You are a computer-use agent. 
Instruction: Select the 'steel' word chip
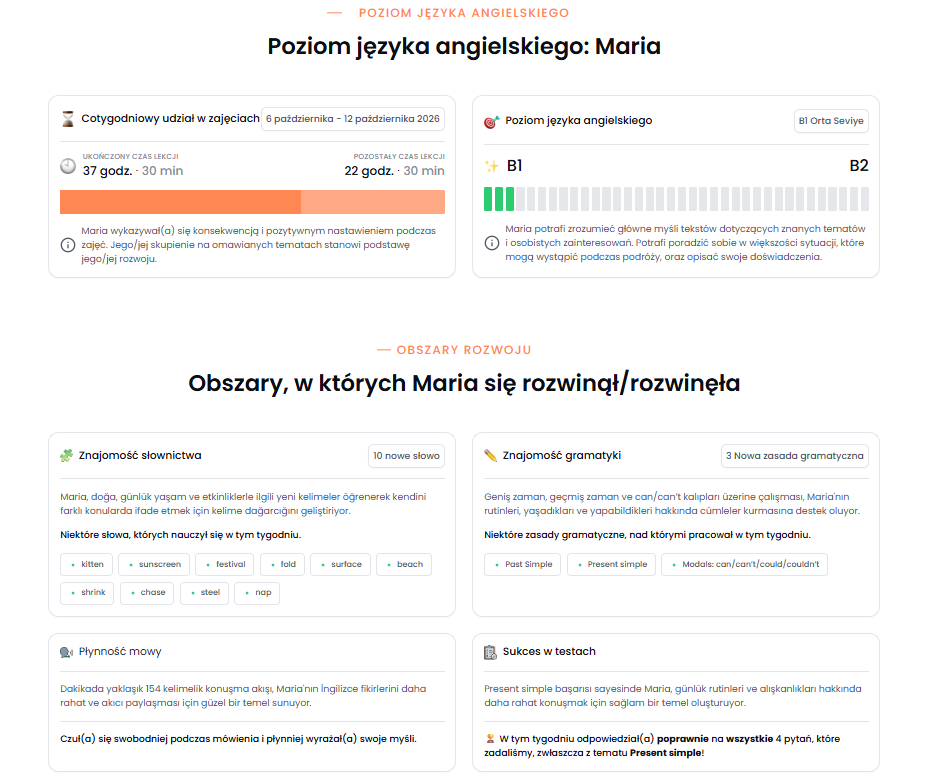tap(204, 593)
